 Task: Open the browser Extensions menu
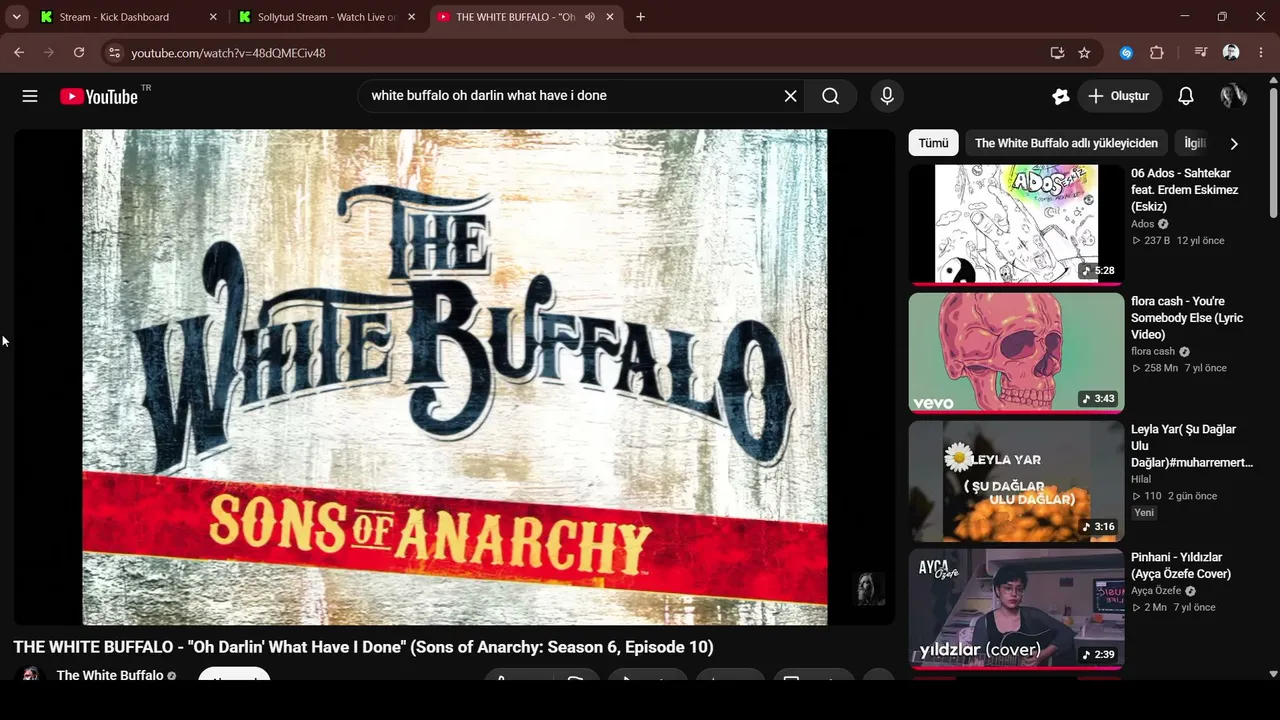pyautogui.click(x=1157, y=53)
